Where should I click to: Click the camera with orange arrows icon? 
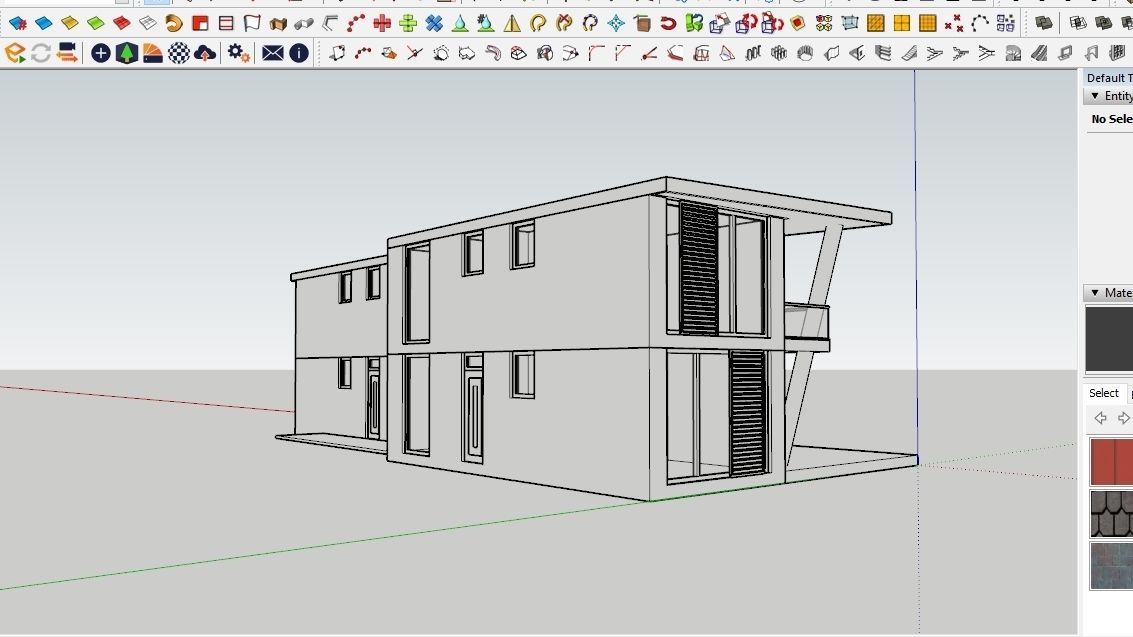67,53
